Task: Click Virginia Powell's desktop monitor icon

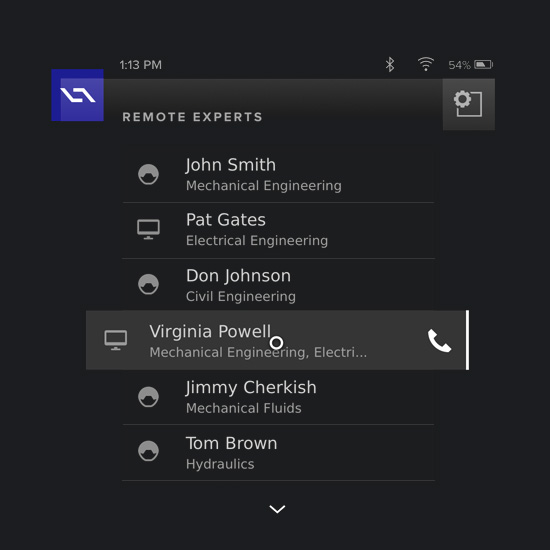Action: pos(116,340)
